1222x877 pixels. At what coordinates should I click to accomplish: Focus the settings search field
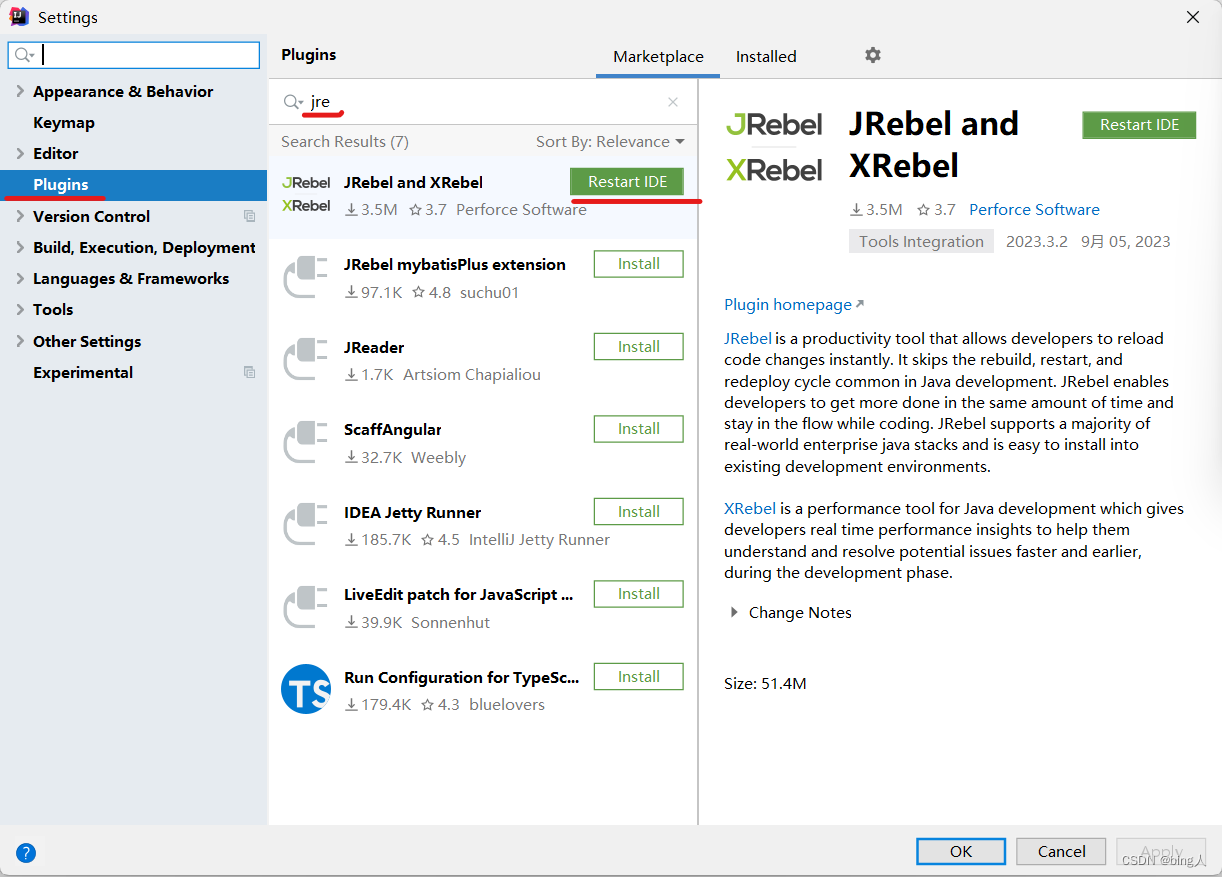click(x=134, y=55)
